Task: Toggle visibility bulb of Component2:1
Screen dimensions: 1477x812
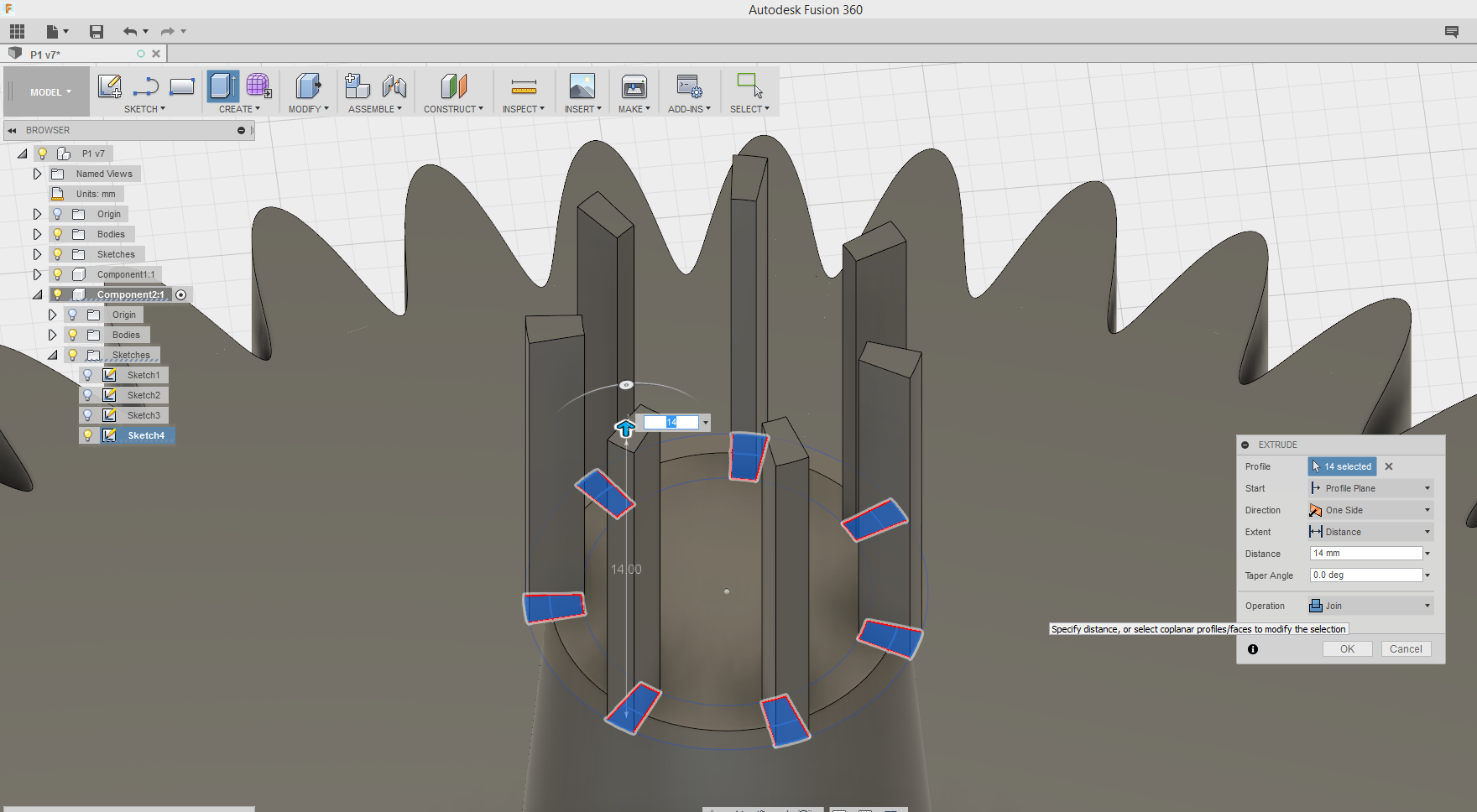Action: [57, 294]
